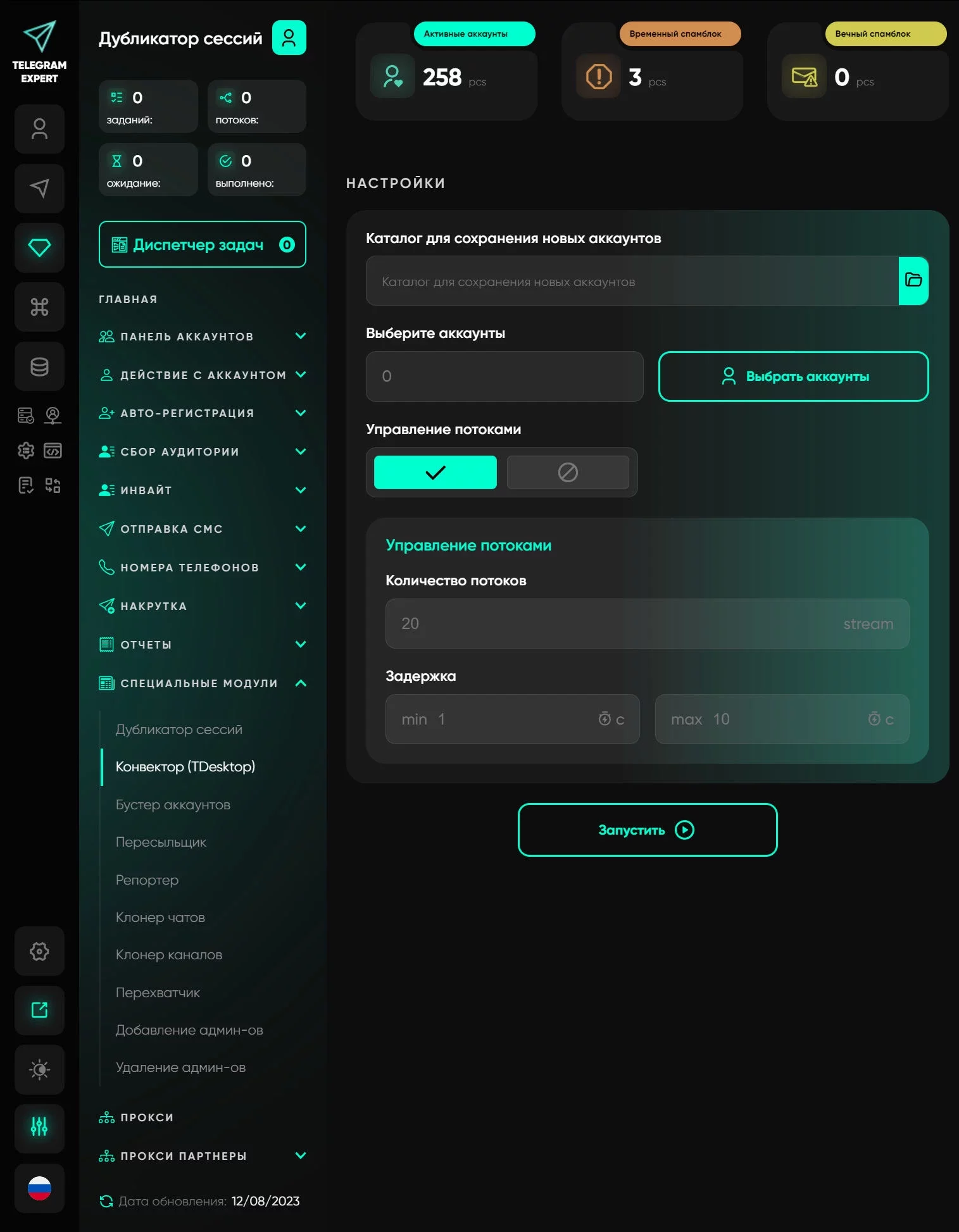Click the folder browse icon for catalog

[x=913, y=280]
